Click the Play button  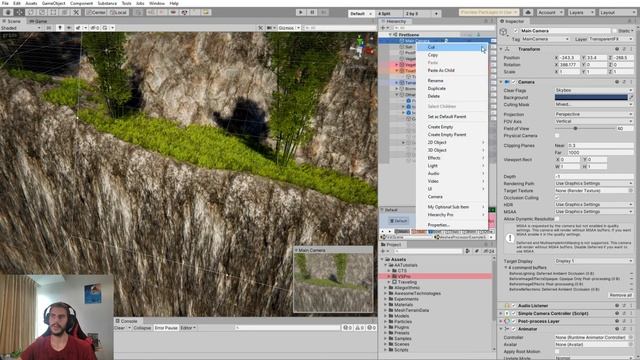301,12
